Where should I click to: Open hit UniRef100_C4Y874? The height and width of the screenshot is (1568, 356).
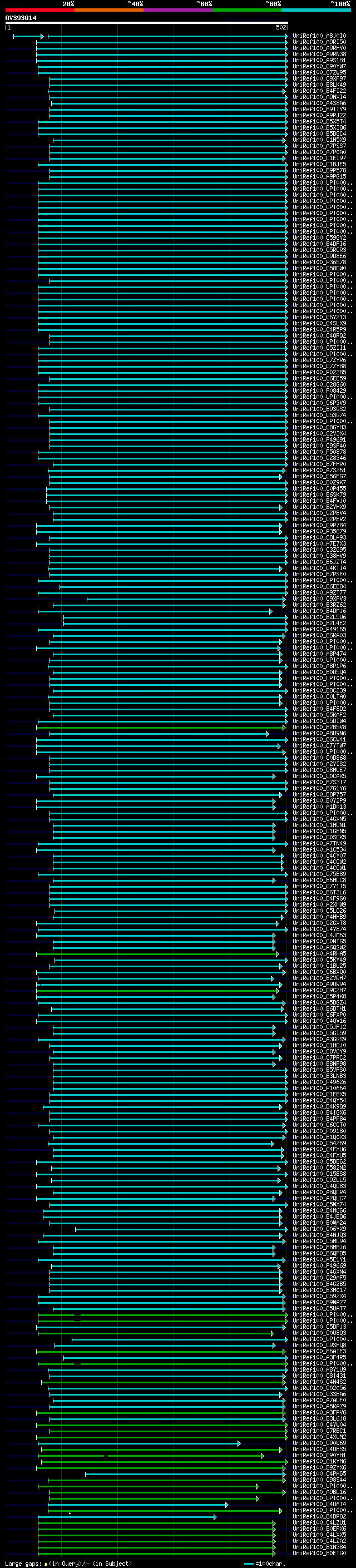coord(319,929)
